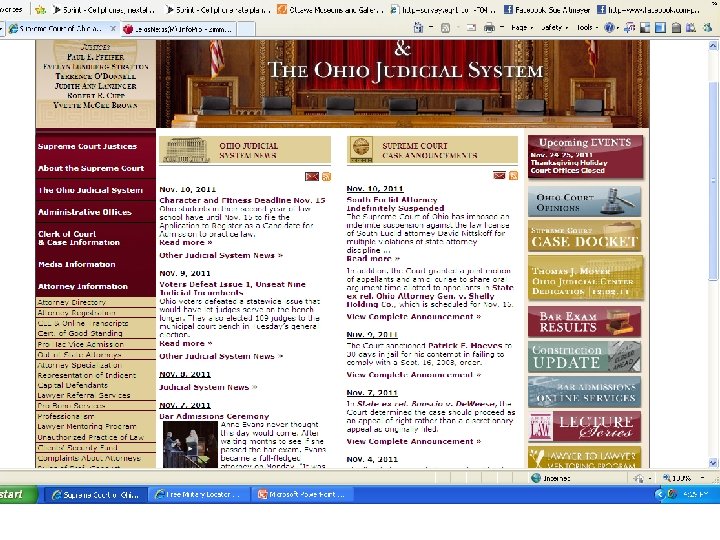This screenshot has width=720, height=540.
Task: Click the Internet zone globe in status bar
Action: coord(535,478)
